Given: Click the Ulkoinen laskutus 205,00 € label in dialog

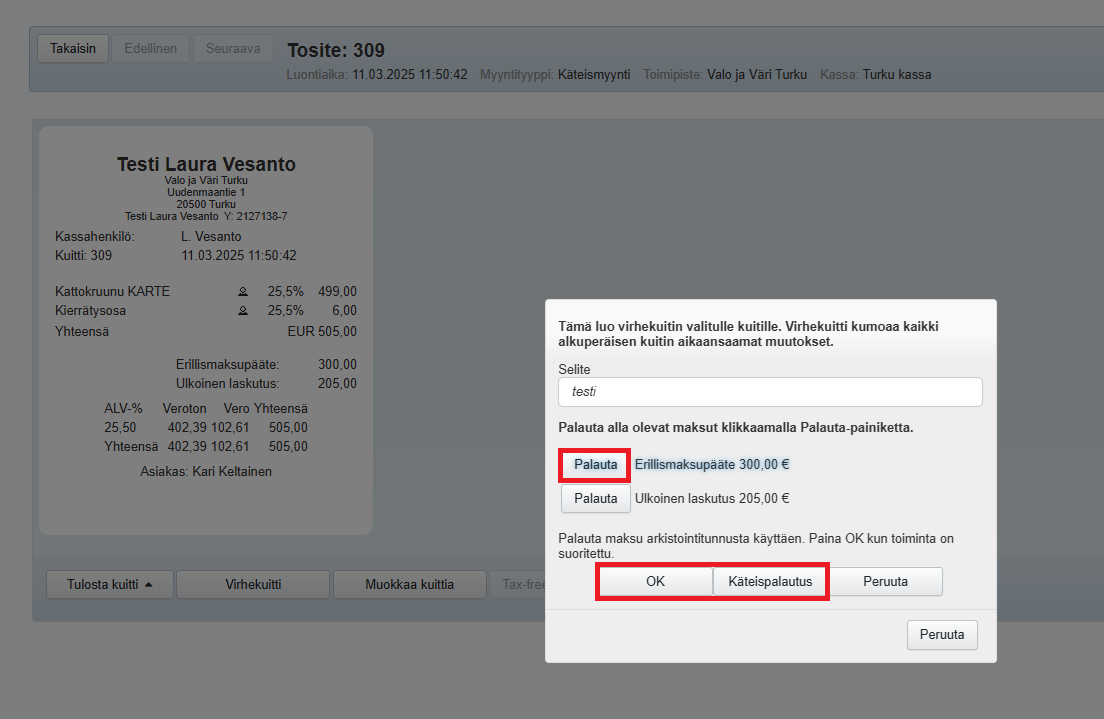Looking at the screenshot, I should click(712, 498).
